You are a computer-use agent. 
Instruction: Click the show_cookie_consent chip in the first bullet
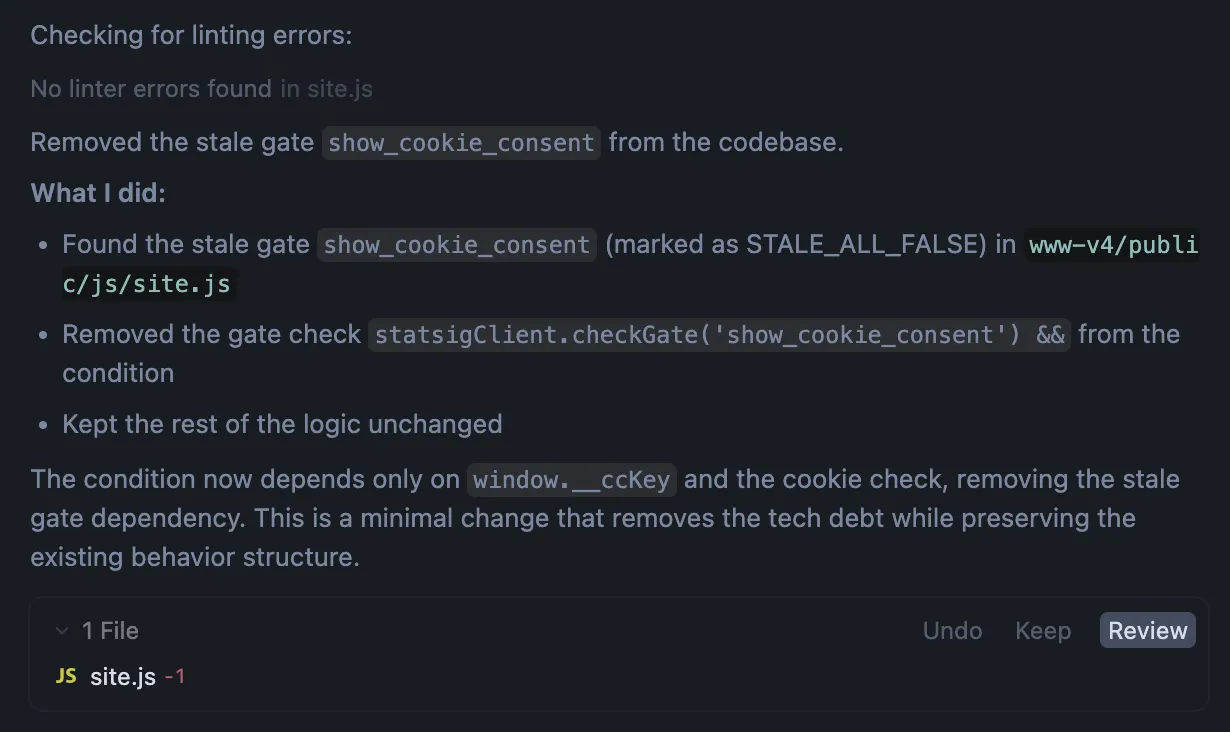[455, 244]
